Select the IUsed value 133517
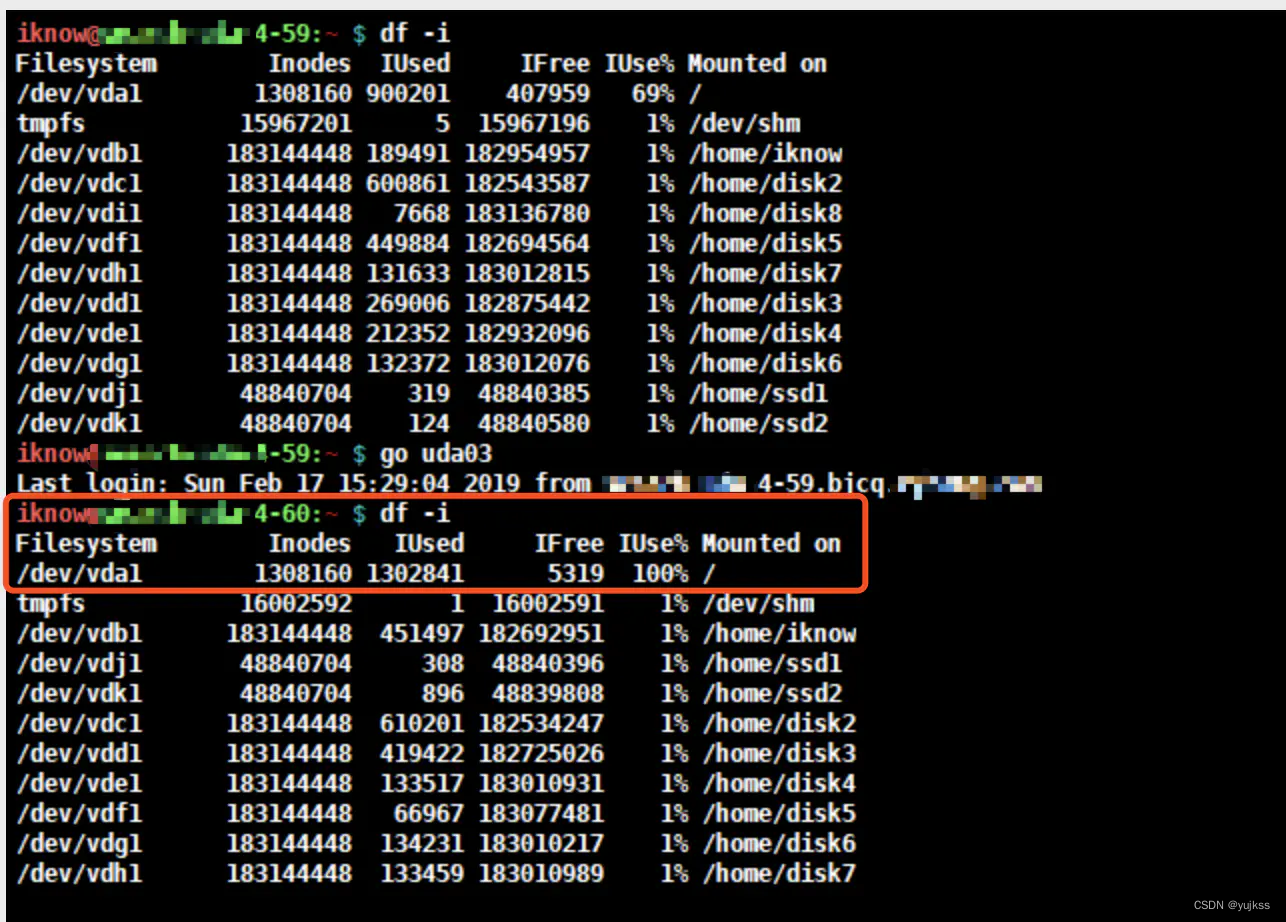Viewport: 1286px width, 922px height. (x=422, y=784)
